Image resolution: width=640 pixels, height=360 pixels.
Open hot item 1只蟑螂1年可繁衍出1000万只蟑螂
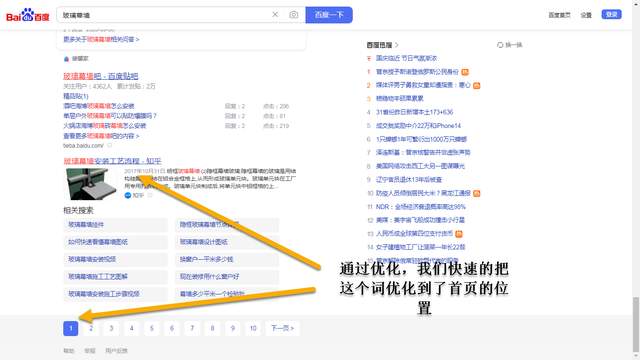pos(421,139)
